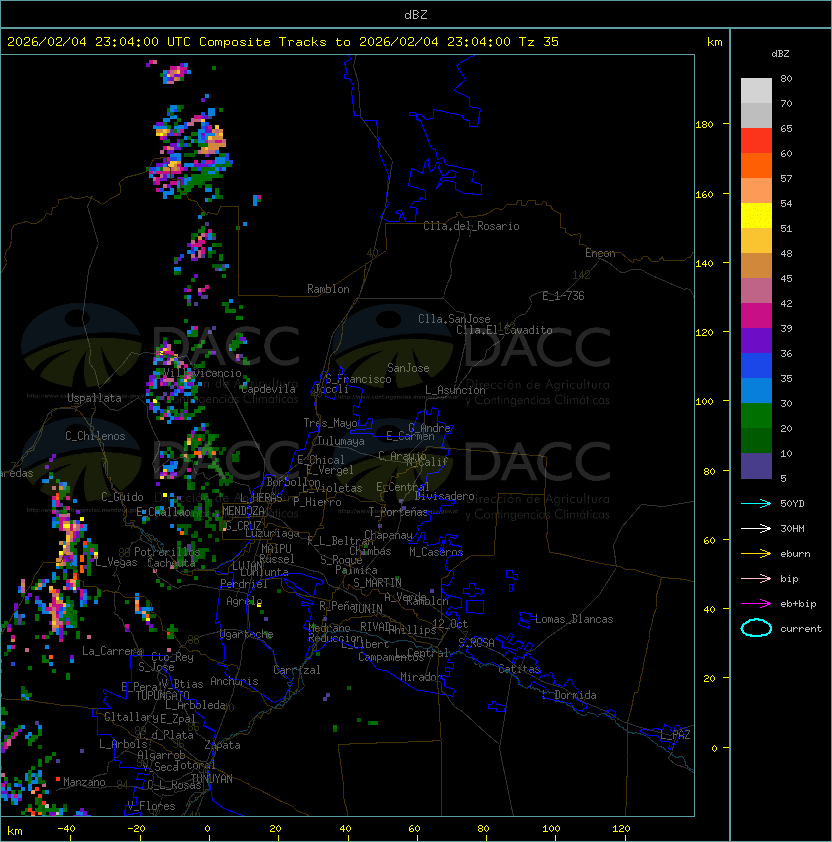Click the light gray 80 dBZ swatch
Viewport: 832px width, 842px height.
coord(756,90)
